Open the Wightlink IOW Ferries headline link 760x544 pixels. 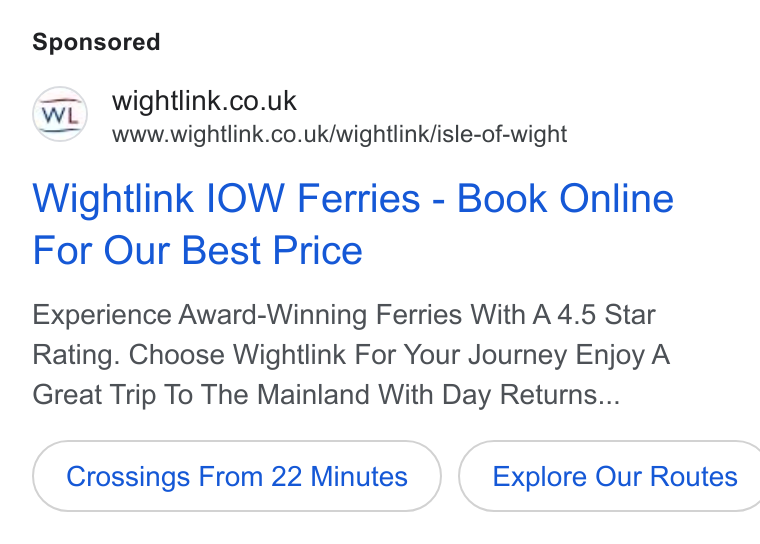tap(353, 224)
